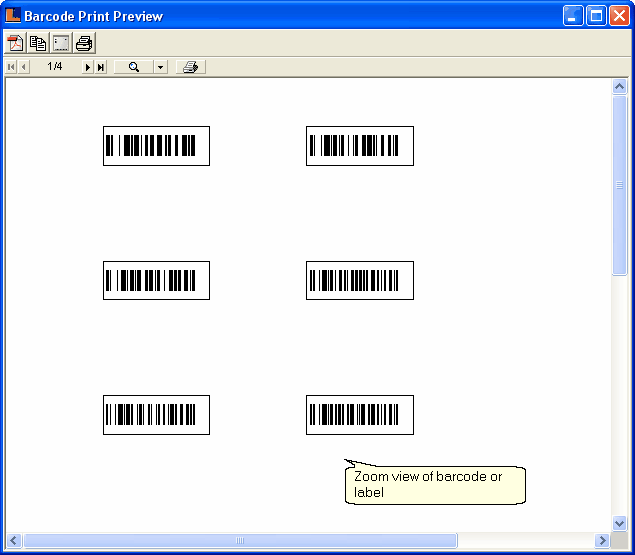The image size is (635, 555).
Task: Click the horizontal scrollbar left arrow
Action: [x=13, y=540]
